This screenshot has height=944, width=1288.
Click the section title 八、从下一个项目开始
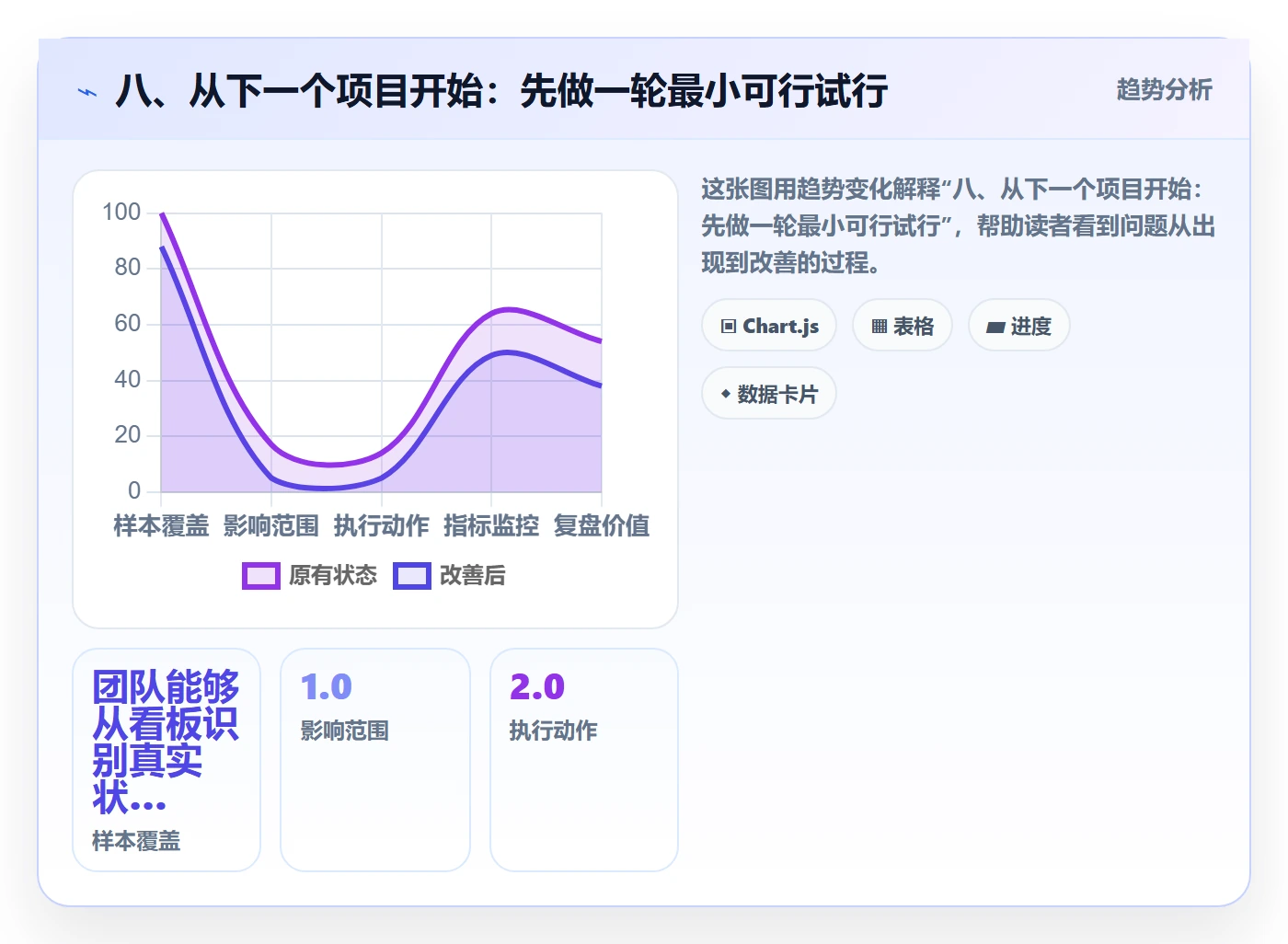pos(500,91)
